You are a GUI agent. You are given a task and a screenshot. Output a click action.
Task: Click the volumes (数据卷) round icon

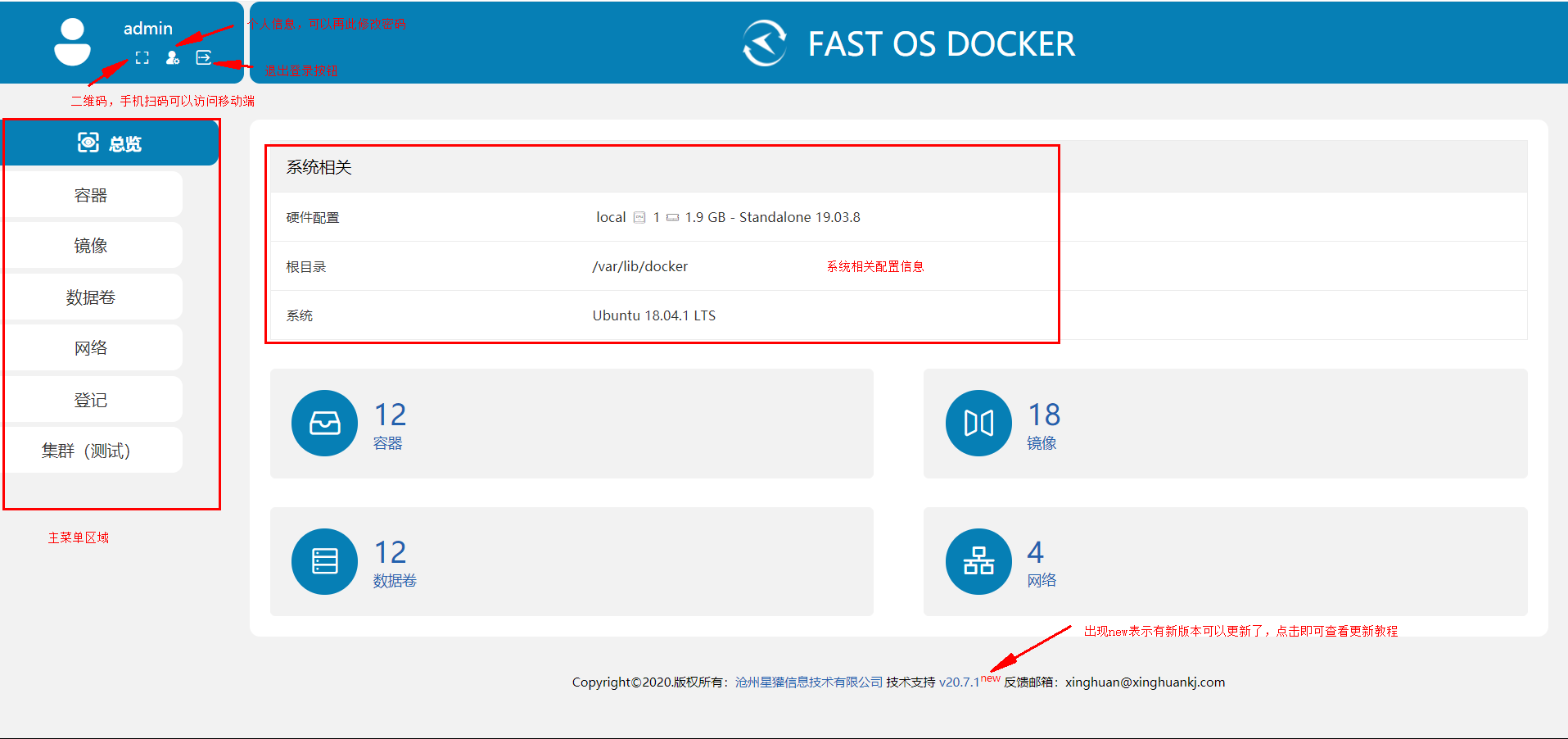point(324,561)
